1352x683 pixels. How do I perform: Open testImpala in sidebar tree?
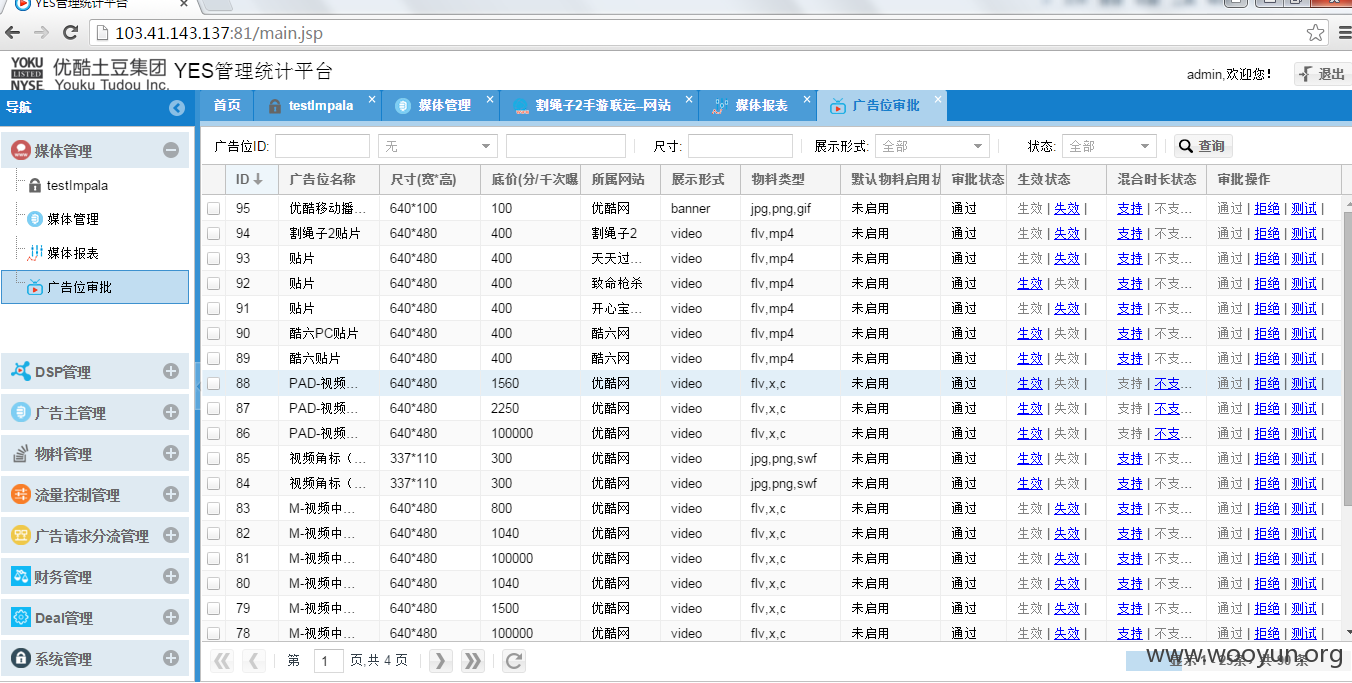(77, 185)
